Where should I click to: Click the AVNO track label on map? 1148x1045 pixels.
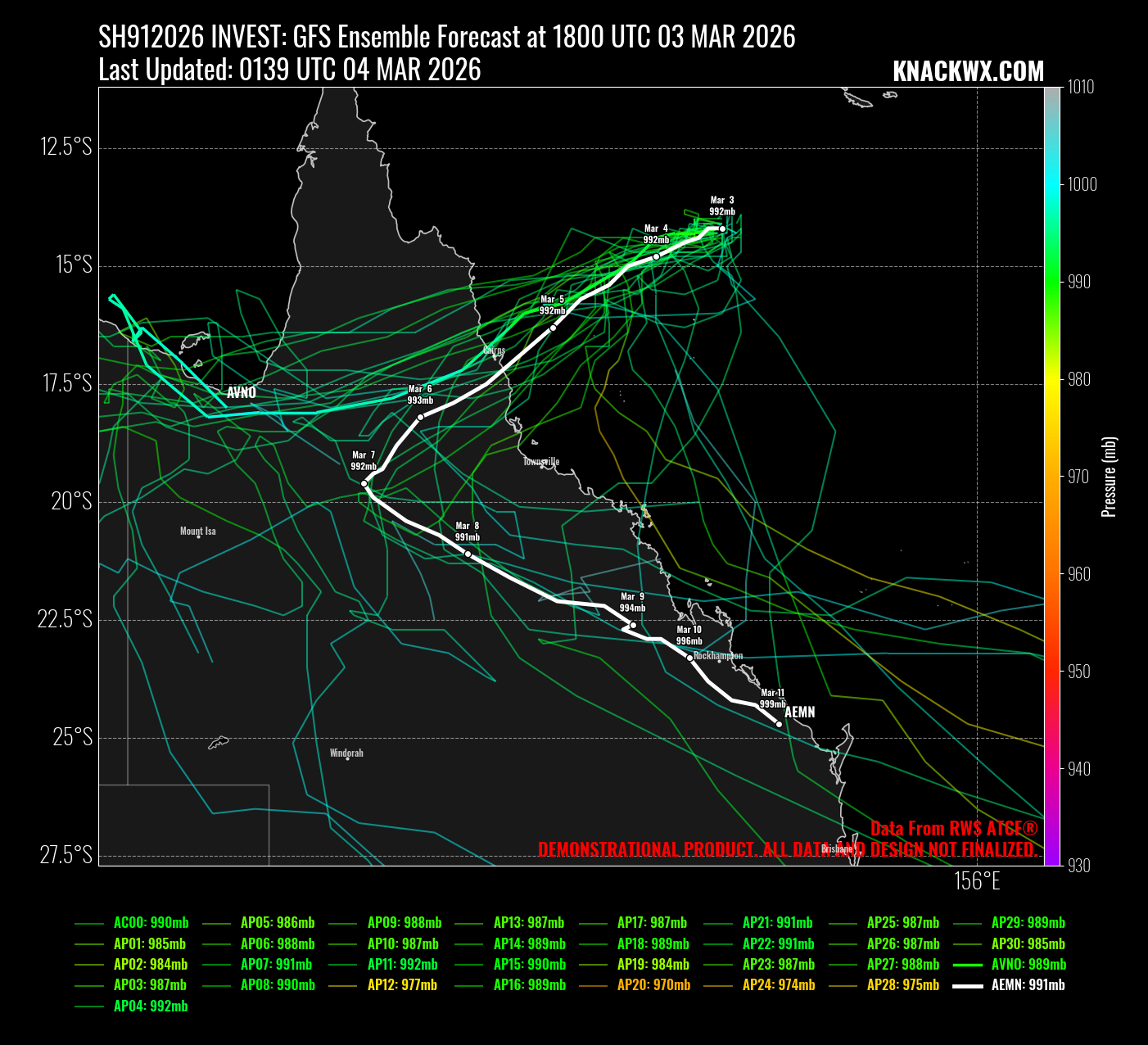[242, 393]
